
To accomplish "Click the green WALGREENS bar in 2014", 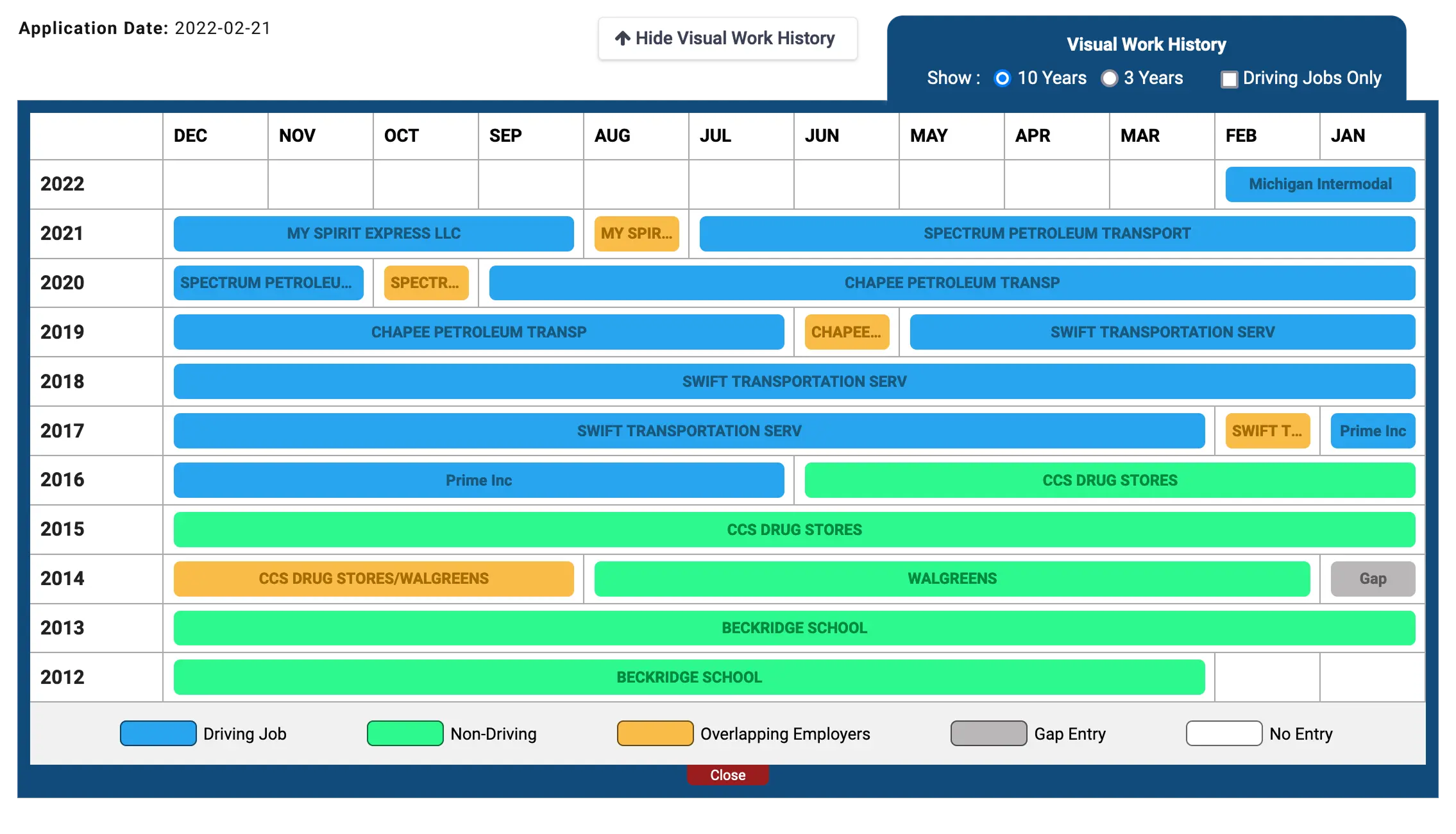I will point(952,579).
